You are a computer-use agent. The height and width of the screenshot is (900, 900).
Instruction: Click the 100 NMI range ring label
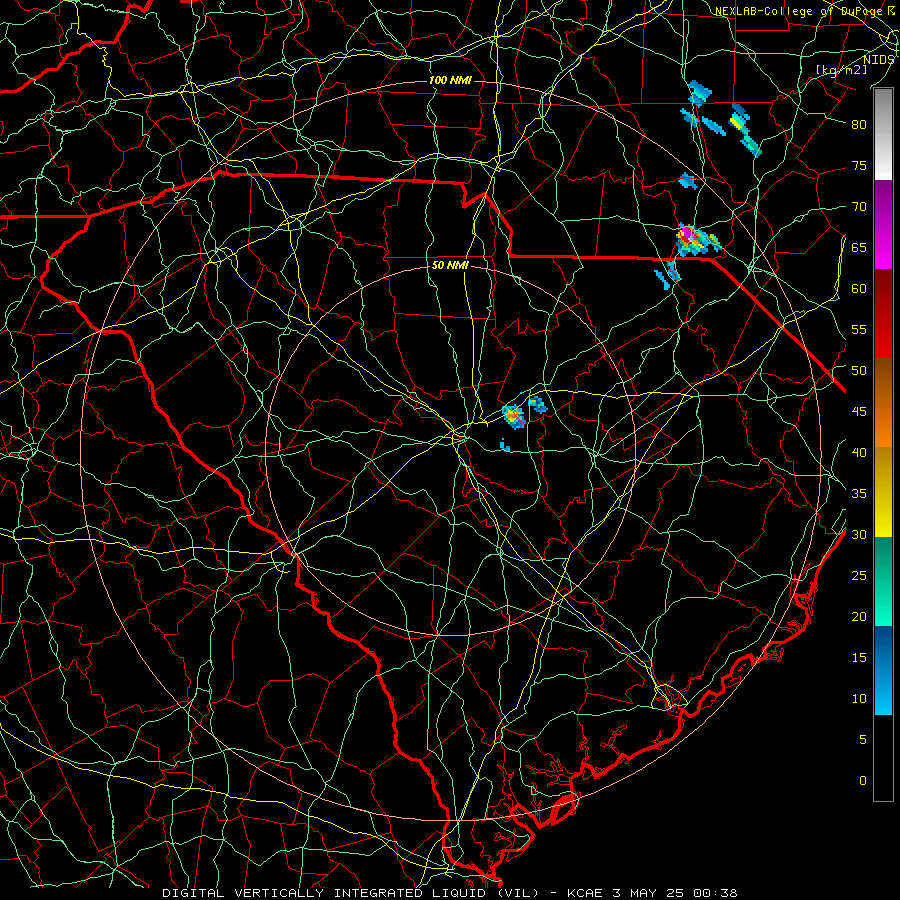point(450,80)
